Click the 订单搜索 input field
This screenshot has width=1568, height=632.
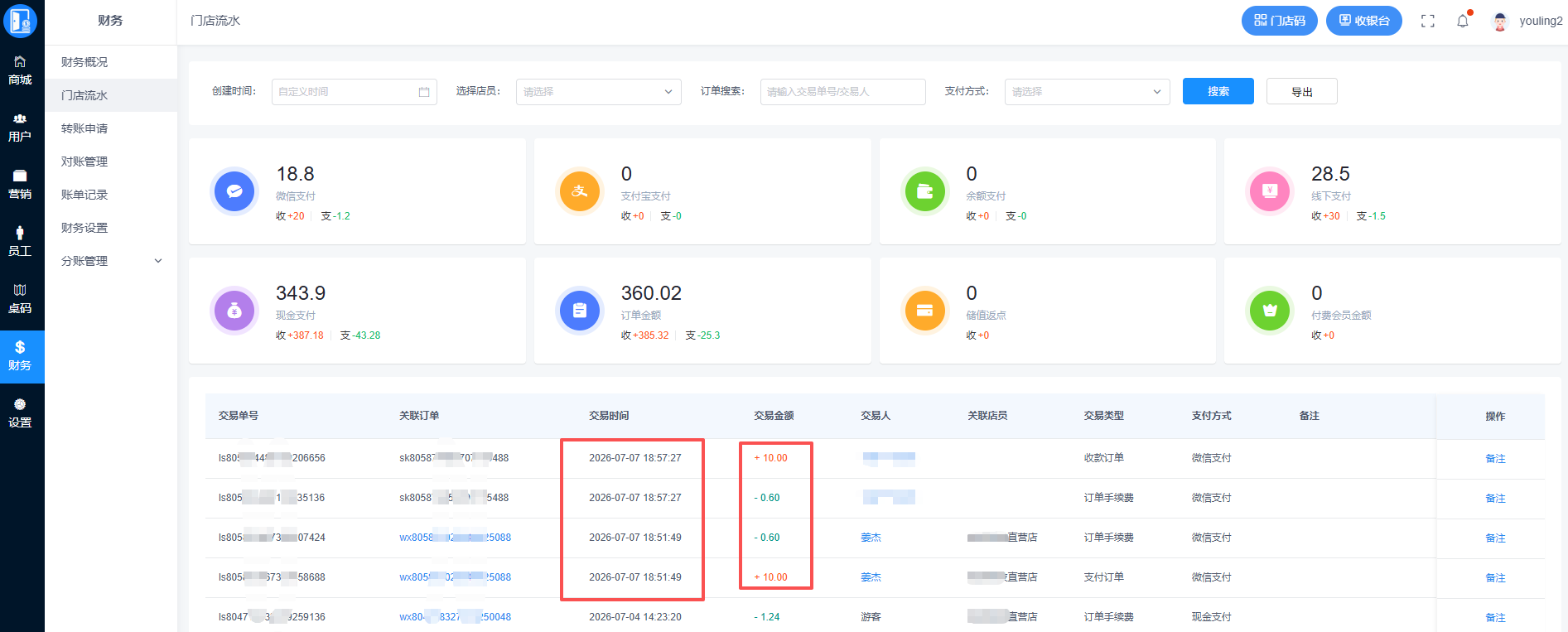[x=843, y=92]
